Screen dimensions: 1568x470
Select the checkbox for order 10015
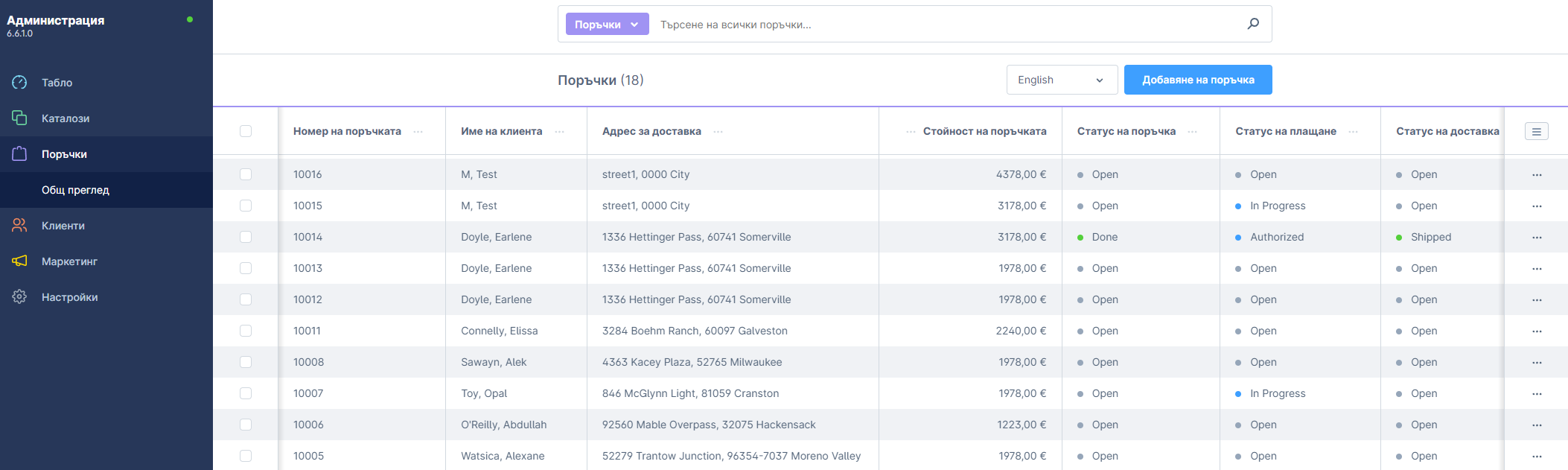tap(246, 206)
